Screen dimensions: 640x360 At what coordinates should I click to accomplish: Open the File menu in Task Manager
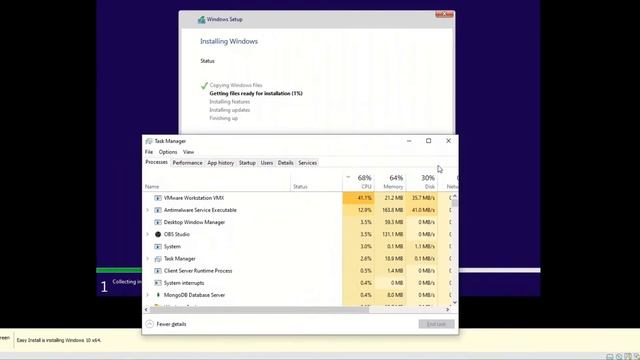coord(149,152)
